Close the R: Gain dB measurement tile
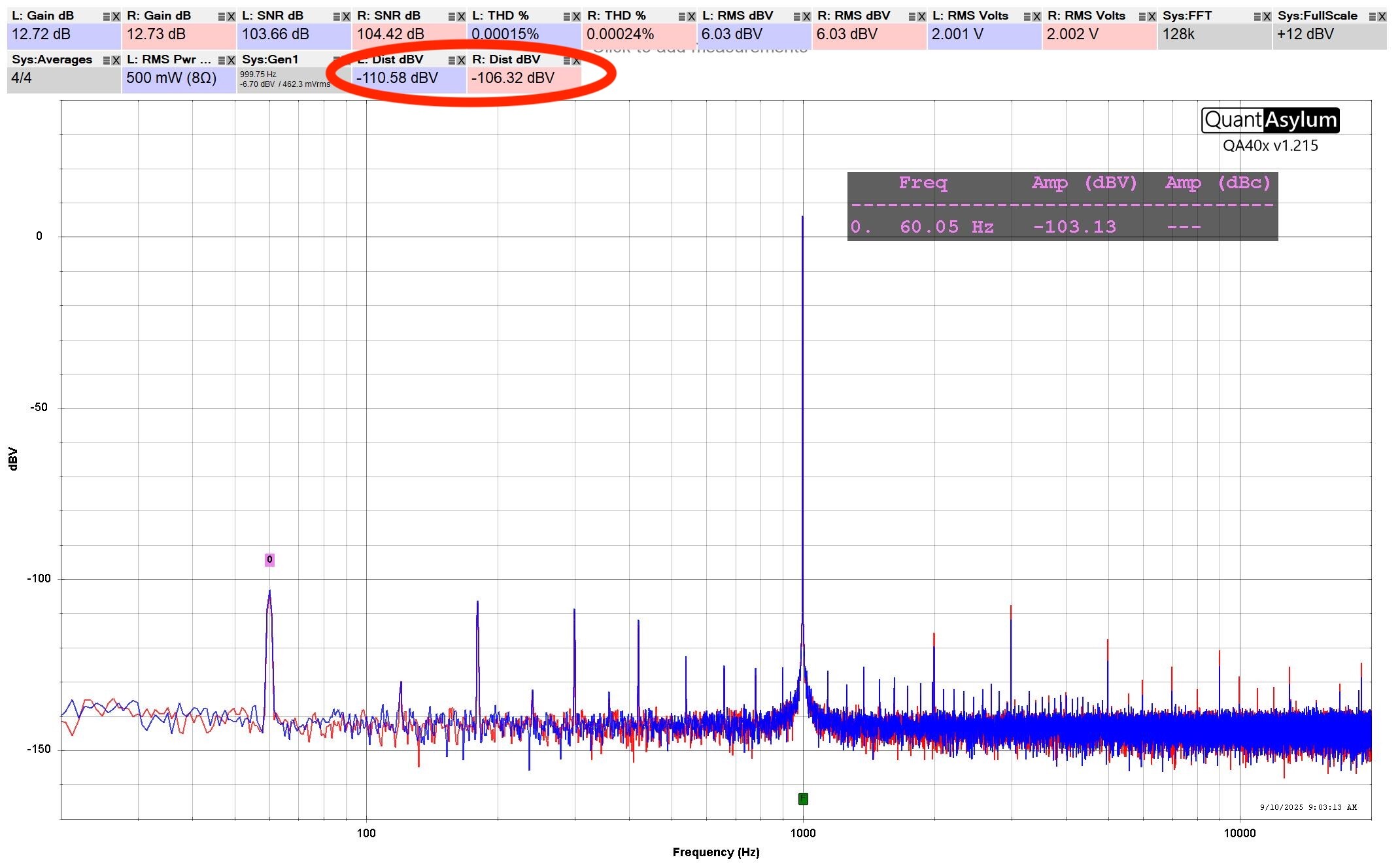 231,16
